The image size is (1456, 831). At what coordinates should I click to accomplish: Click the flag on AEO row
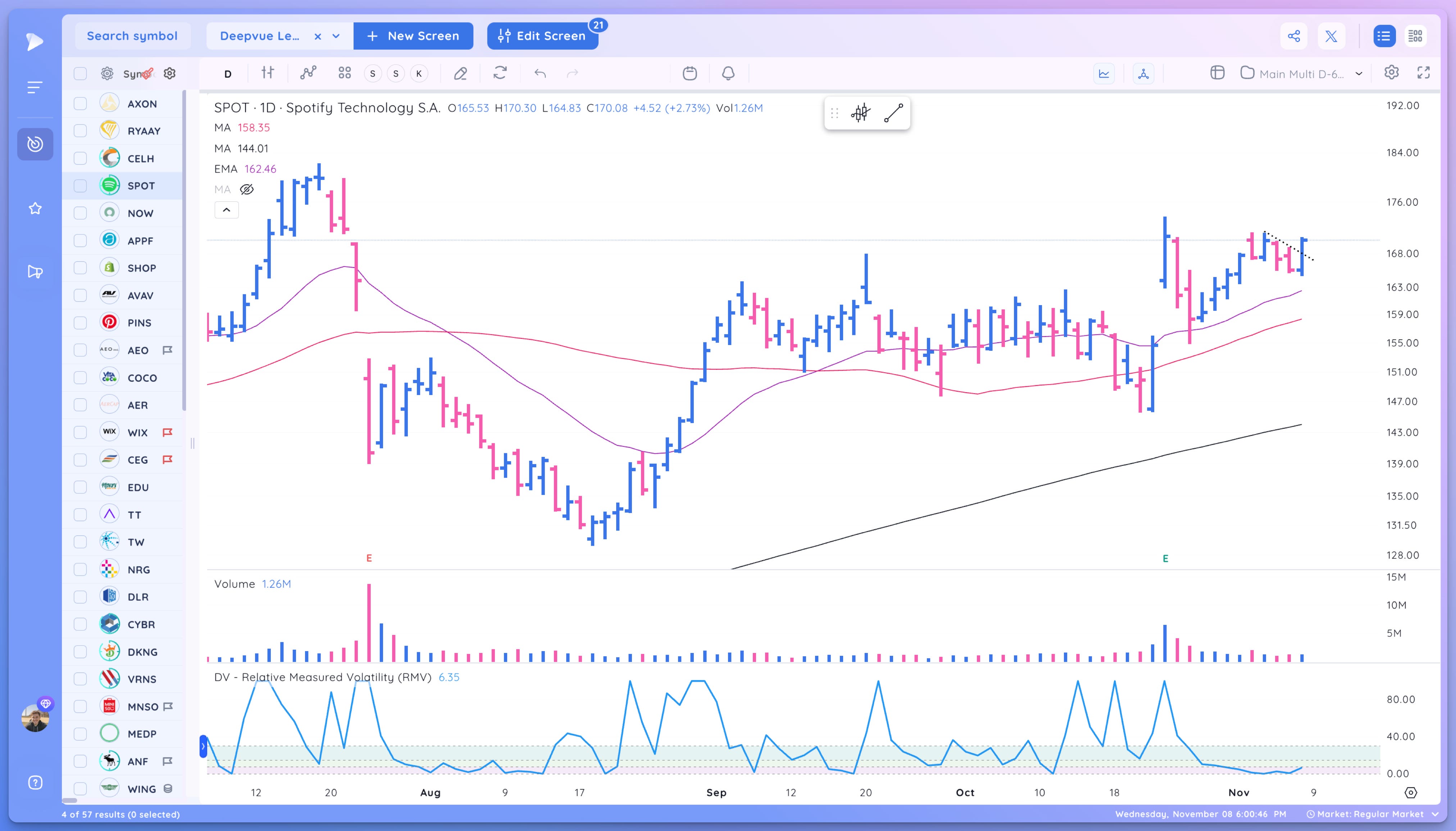168,350
